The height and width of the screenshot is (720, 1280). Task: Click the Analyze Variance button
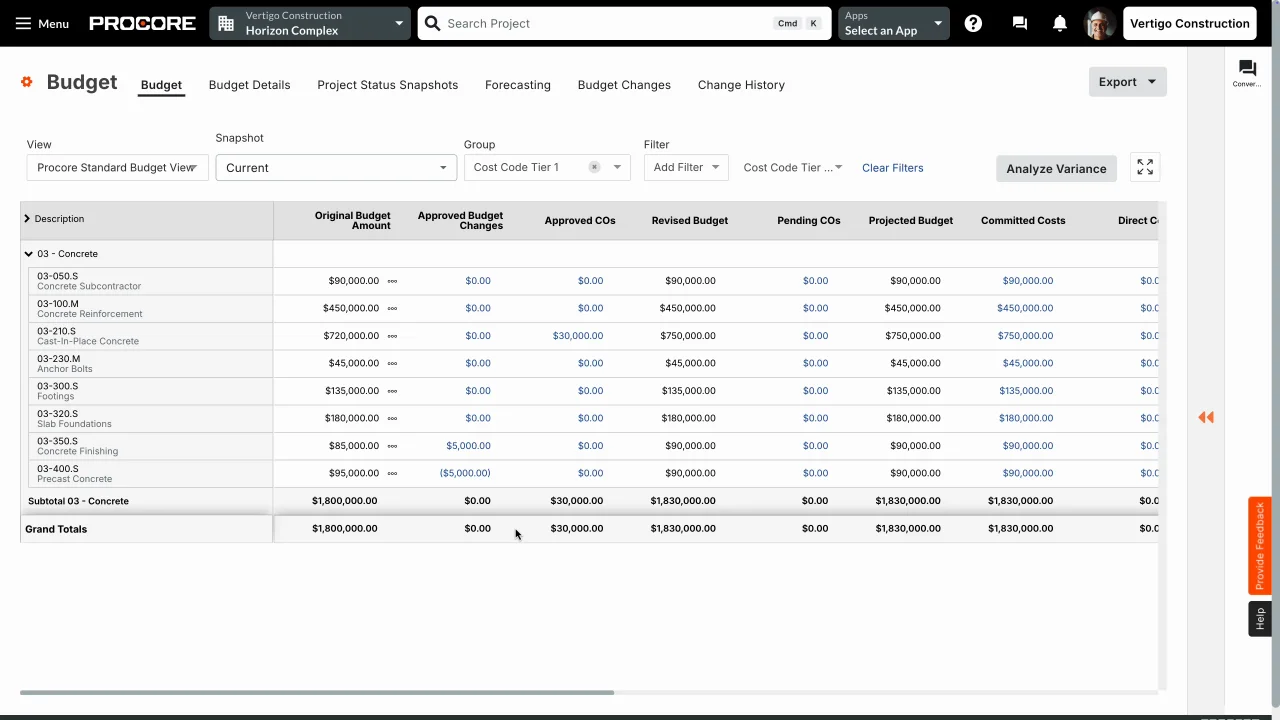[x=1056, y=169]
